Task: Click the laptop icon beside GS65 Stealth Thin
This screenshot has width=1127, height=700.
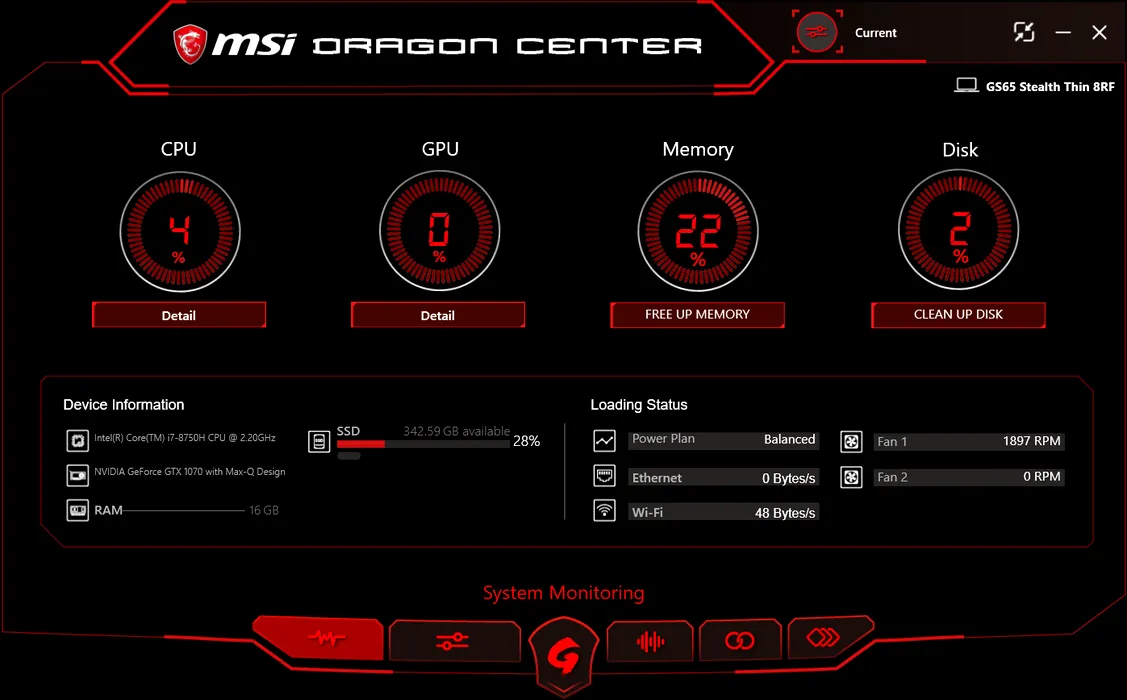Action: pos(966,86)
